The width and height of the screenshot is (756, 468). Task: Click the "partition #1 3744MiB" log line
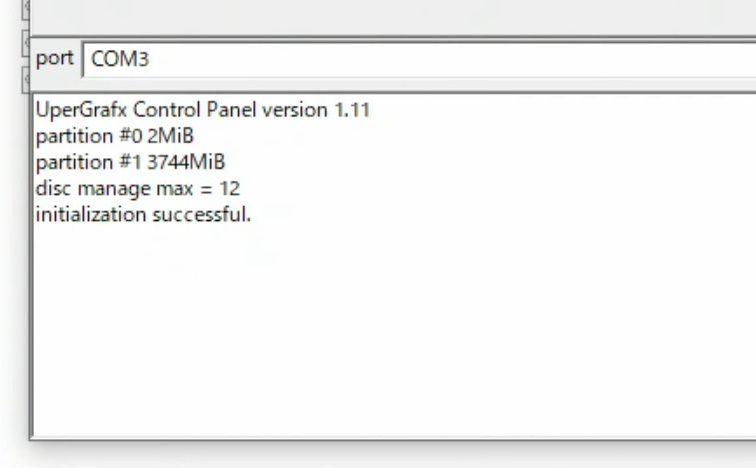(130, 162)
